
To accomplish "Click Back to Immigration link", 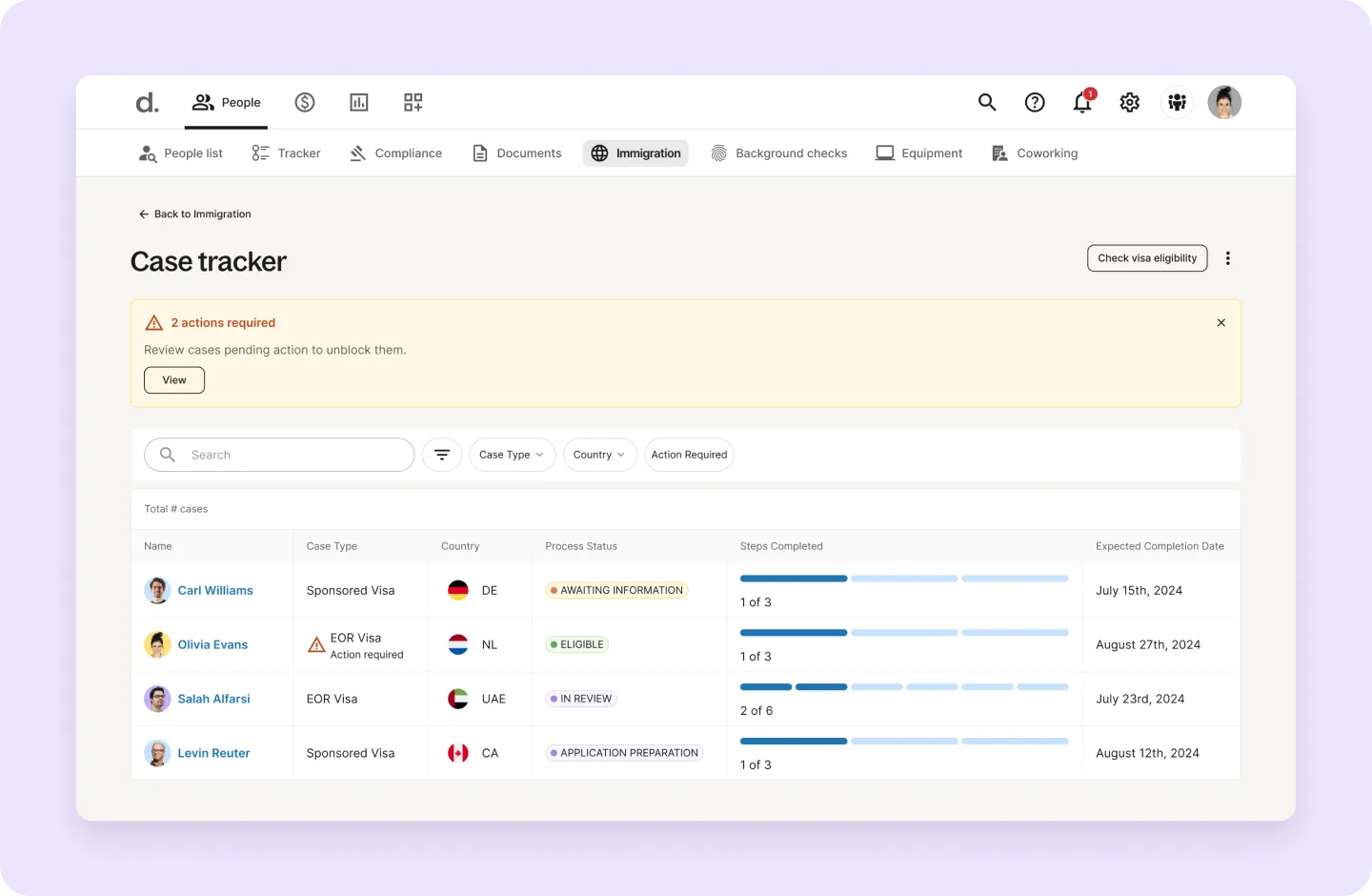I will [194, 214].
